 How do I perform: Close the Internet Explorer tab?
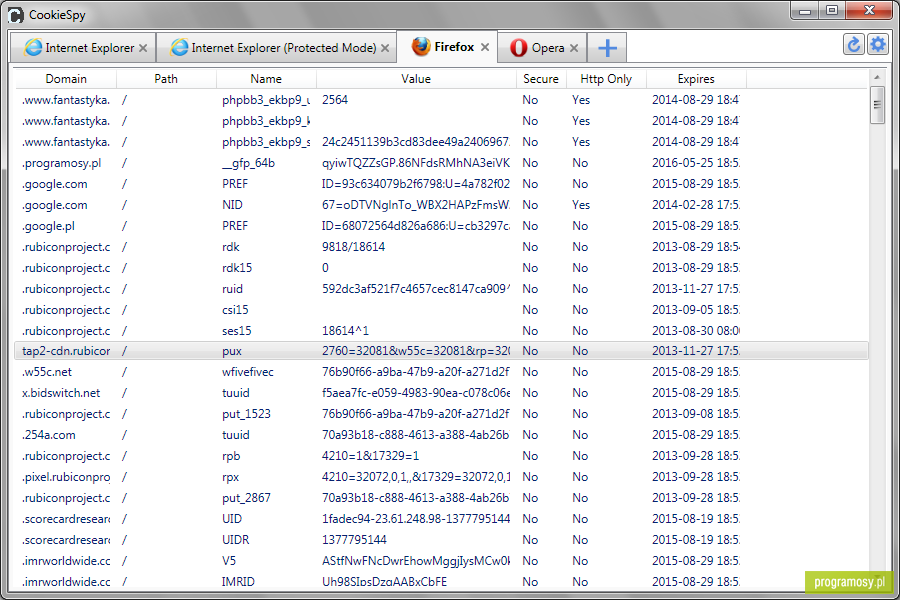143,48
